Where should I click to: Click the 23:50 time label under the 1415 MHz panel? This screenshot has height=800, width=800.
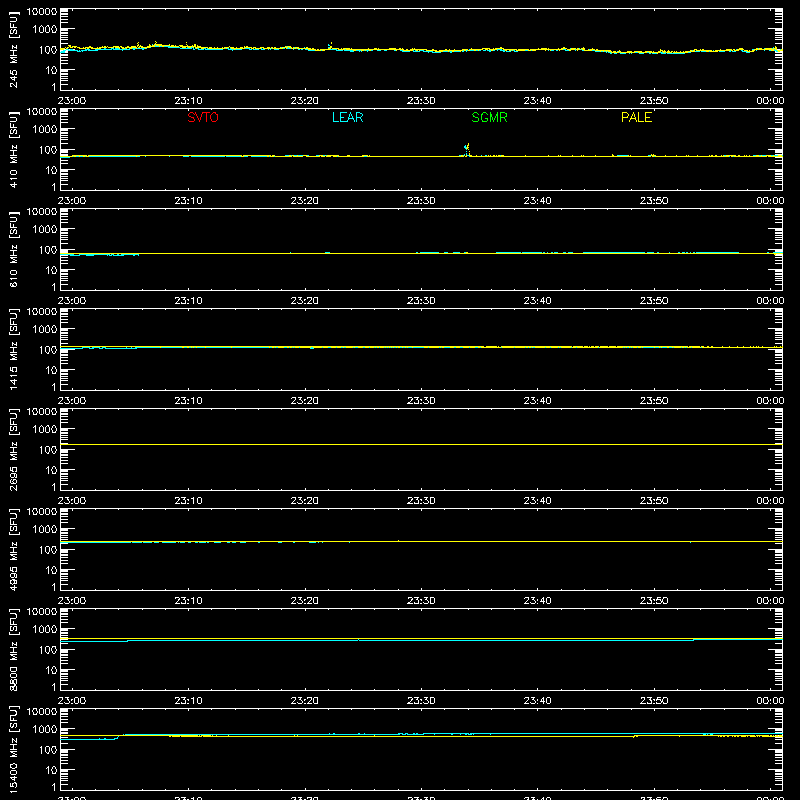(654, 401)
